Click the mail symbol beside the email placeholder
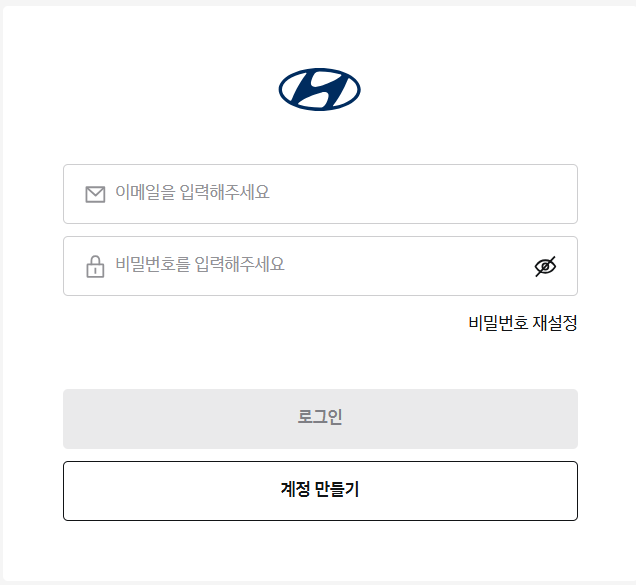Screen dimensions: 636x585 point(95,194)
